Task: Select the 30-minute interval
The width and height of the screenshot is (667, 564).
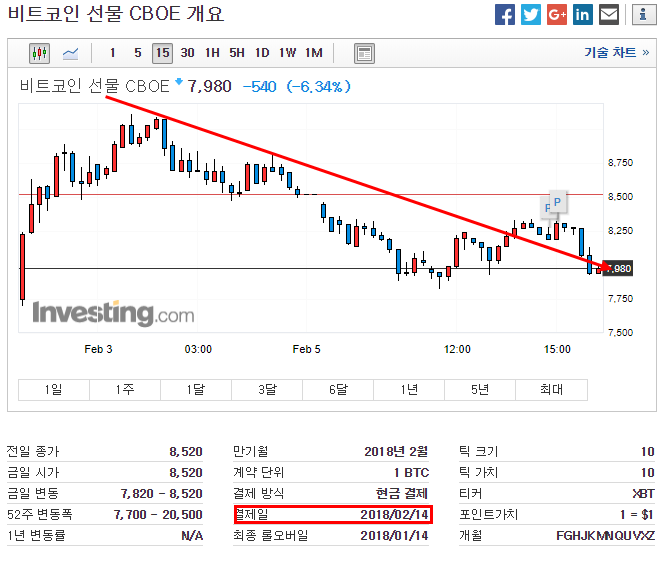Action: 187,53
